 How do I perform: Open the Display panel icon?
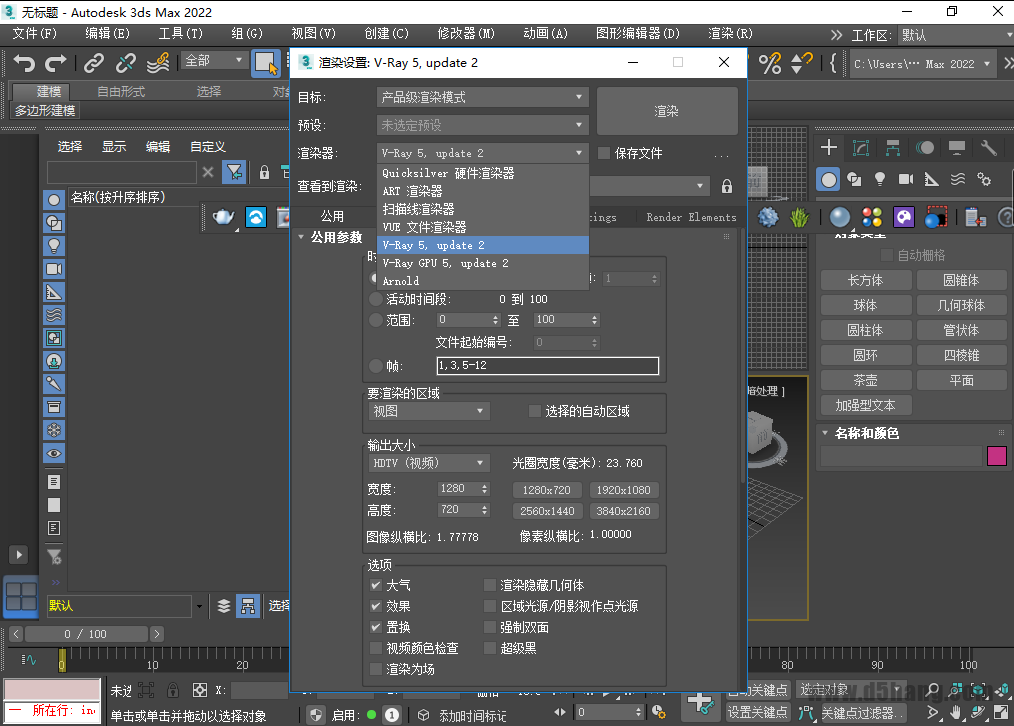click(x=957, y=147)
